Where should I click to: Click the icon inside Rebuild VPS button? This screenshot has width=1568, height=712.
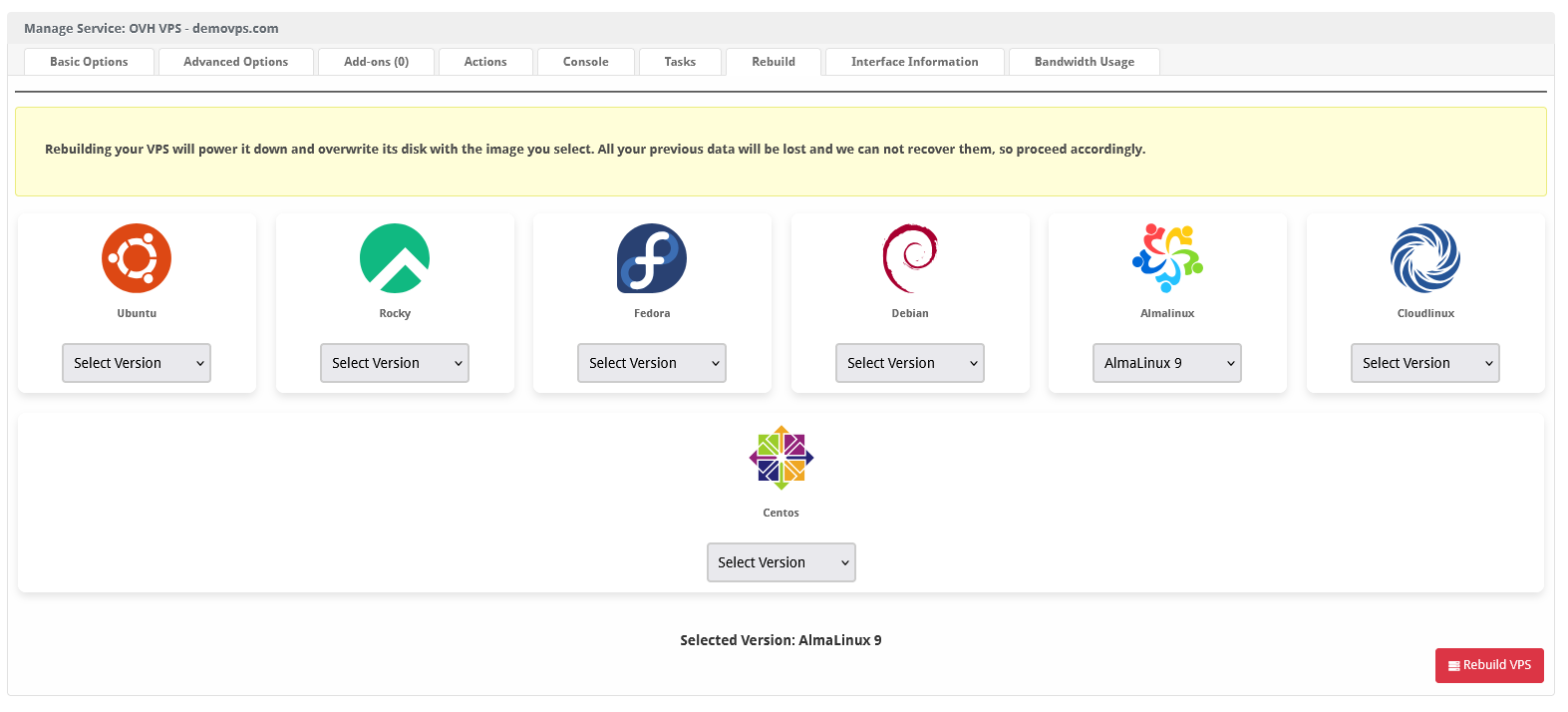click(1454, 666)
